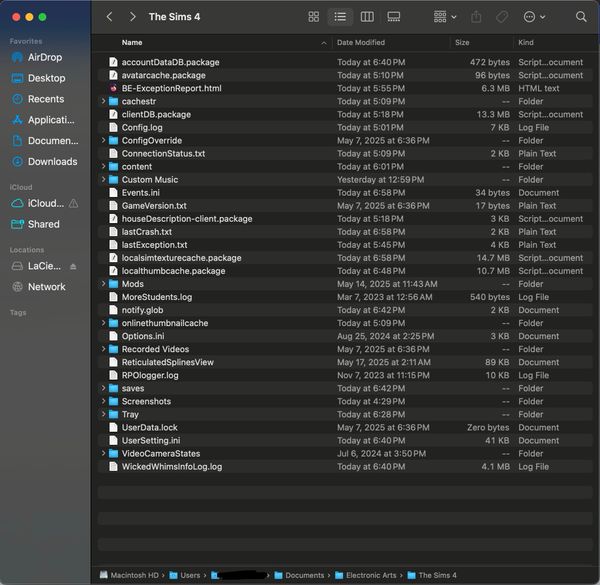Expand the saves folder disclosure triangle
Screen dimensions: 600x585
click(103, 388)
